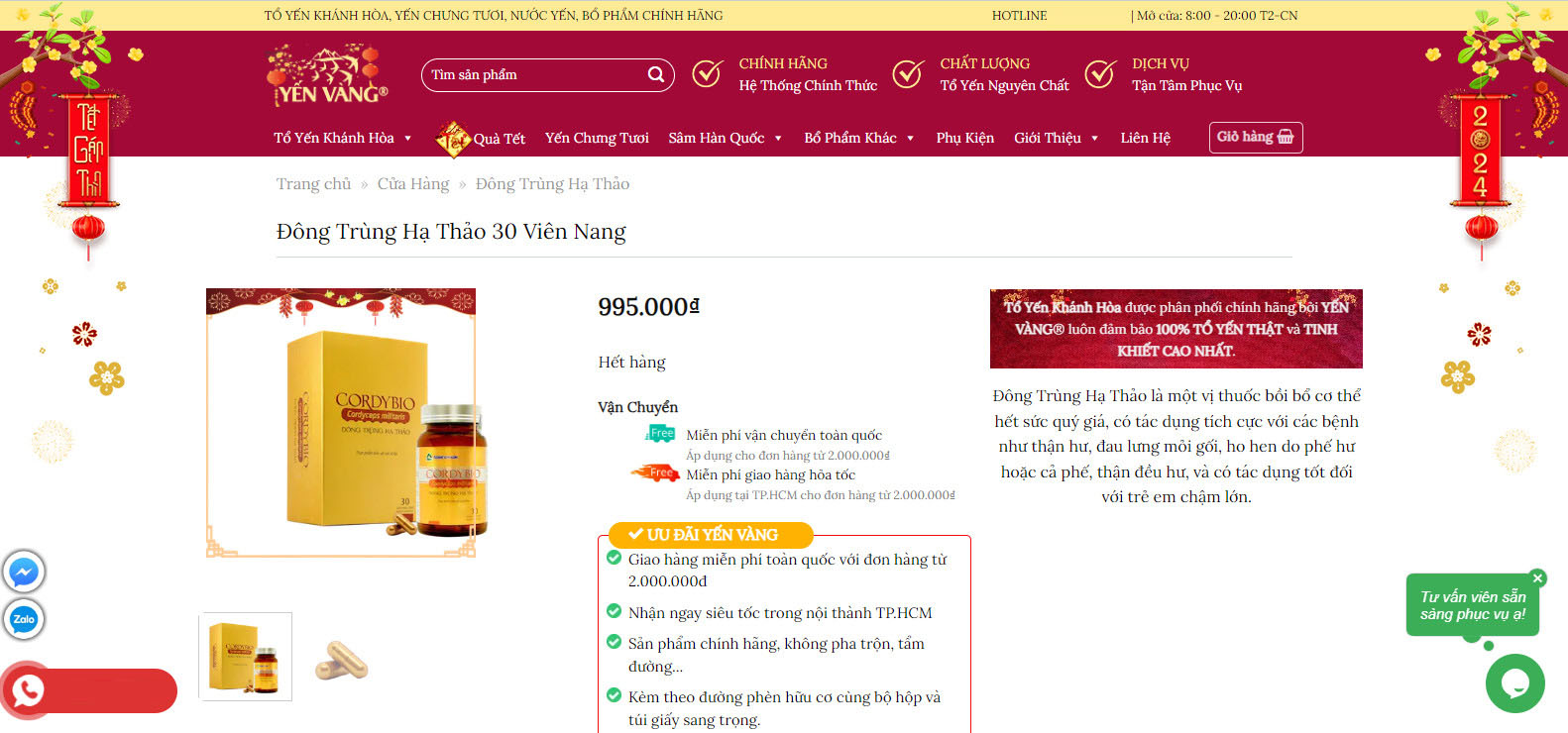Click the search magnifier icon
Viewport: 1568px width, 733px height.
tap(656, 74)
